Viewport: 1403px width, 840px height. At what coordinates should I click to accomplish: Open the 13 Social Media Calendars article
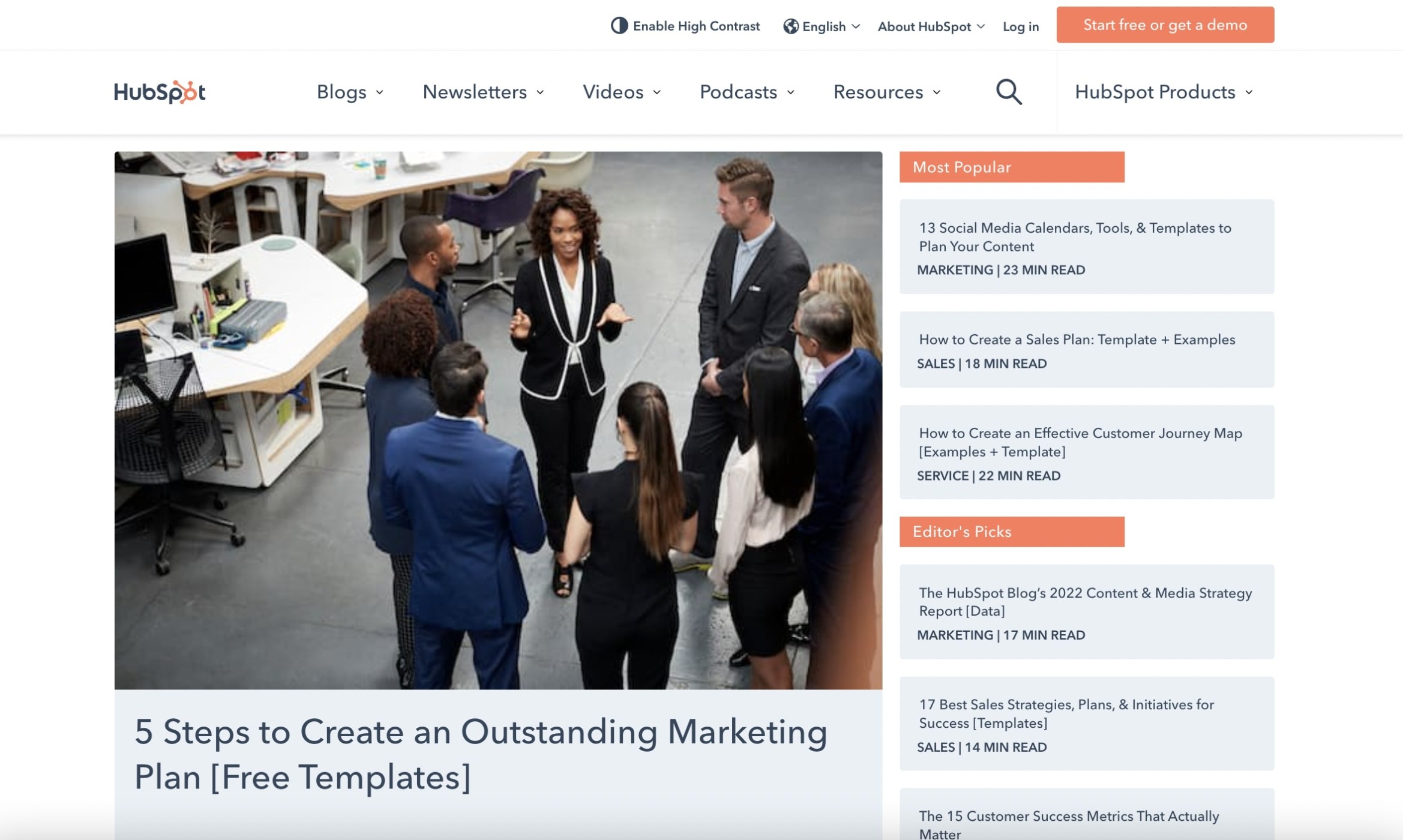point(1075,237)
